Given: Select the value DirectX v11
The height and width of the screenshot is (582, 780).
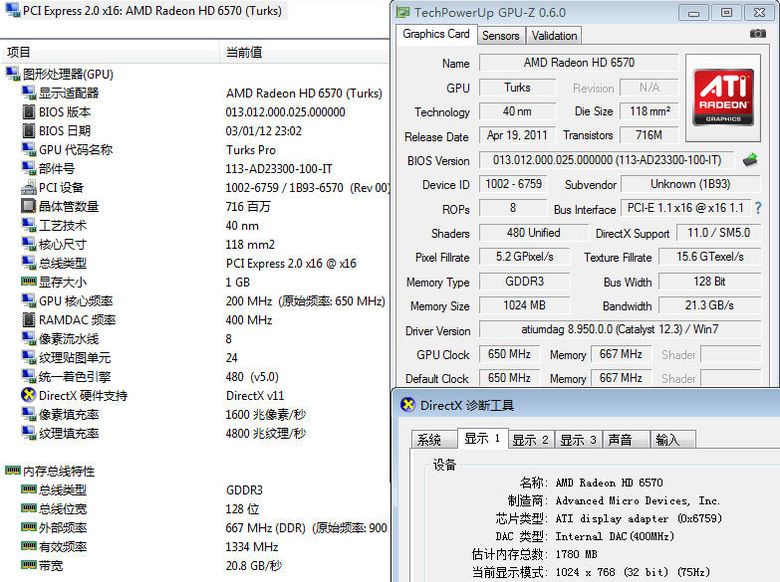Looking at the screenshot, I should point(255,396).
